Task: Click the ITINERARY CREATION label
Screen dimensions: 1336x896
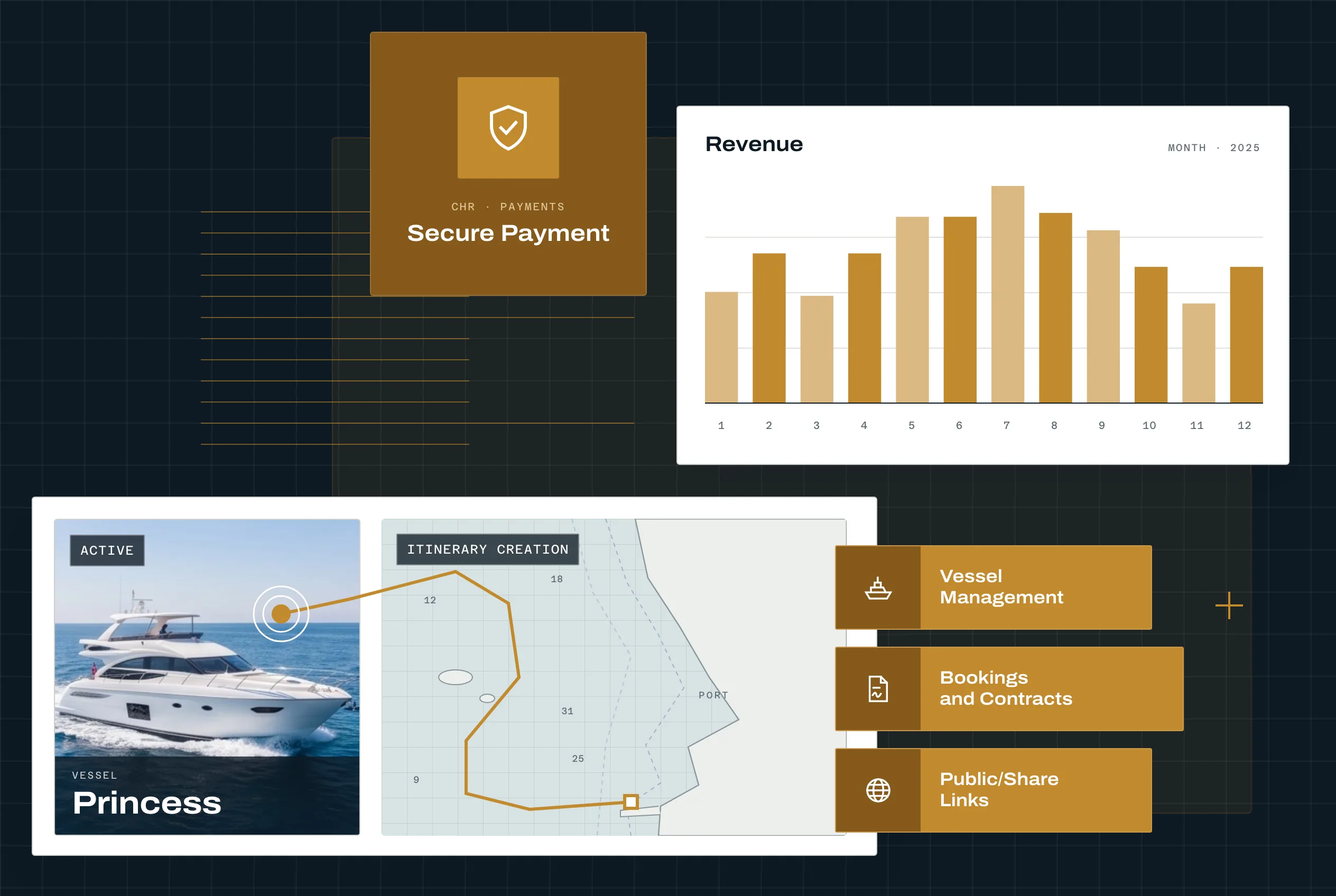Action: [487, 549]
